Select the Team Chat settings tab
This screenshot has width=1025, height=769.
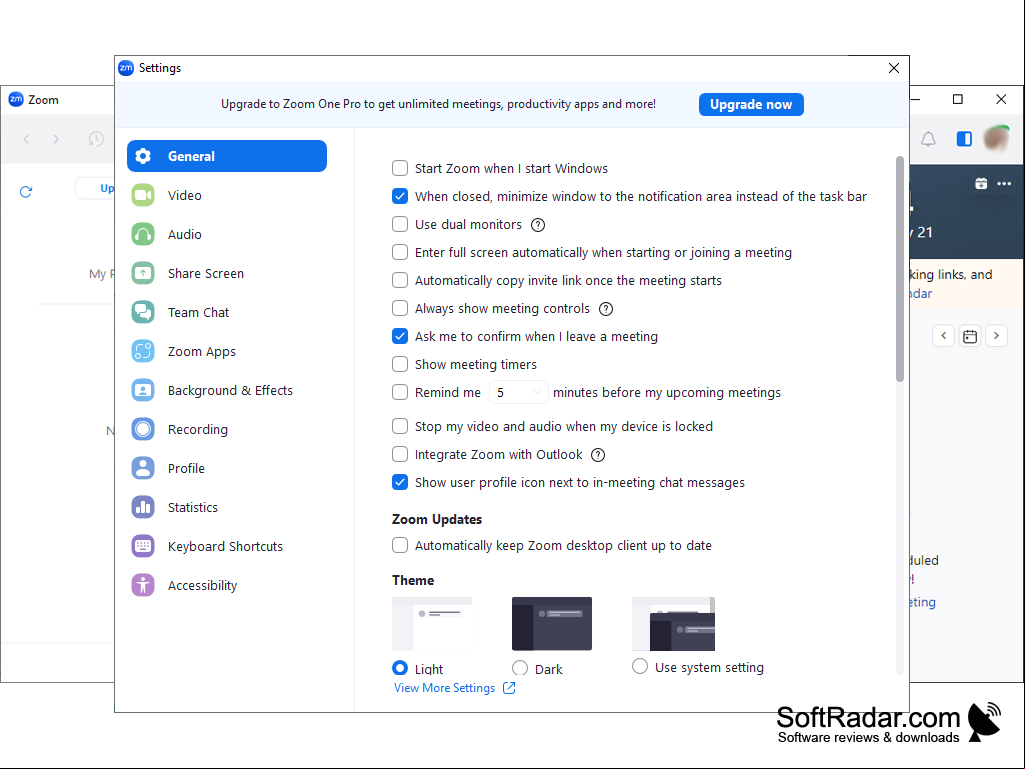pyautogui.click(x=227, y=313)
